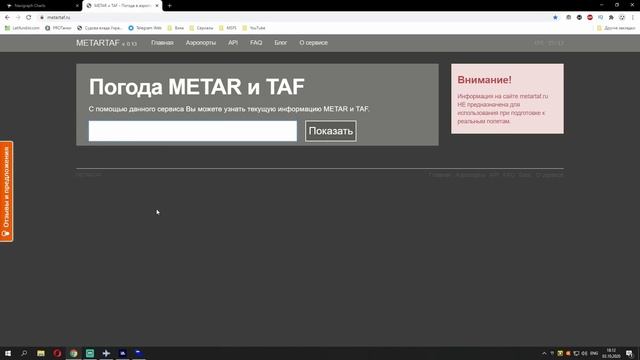Open the orange Отзывы и предложения side tab
Image resolution: width=640 pixels, height=360 pixels.
[7, 191]
